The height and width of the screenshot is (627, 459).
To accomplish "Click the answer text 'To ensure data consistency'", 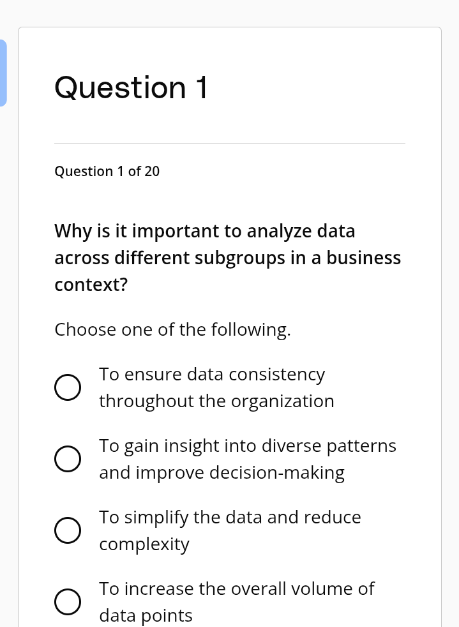I will (x=212, y=375).
